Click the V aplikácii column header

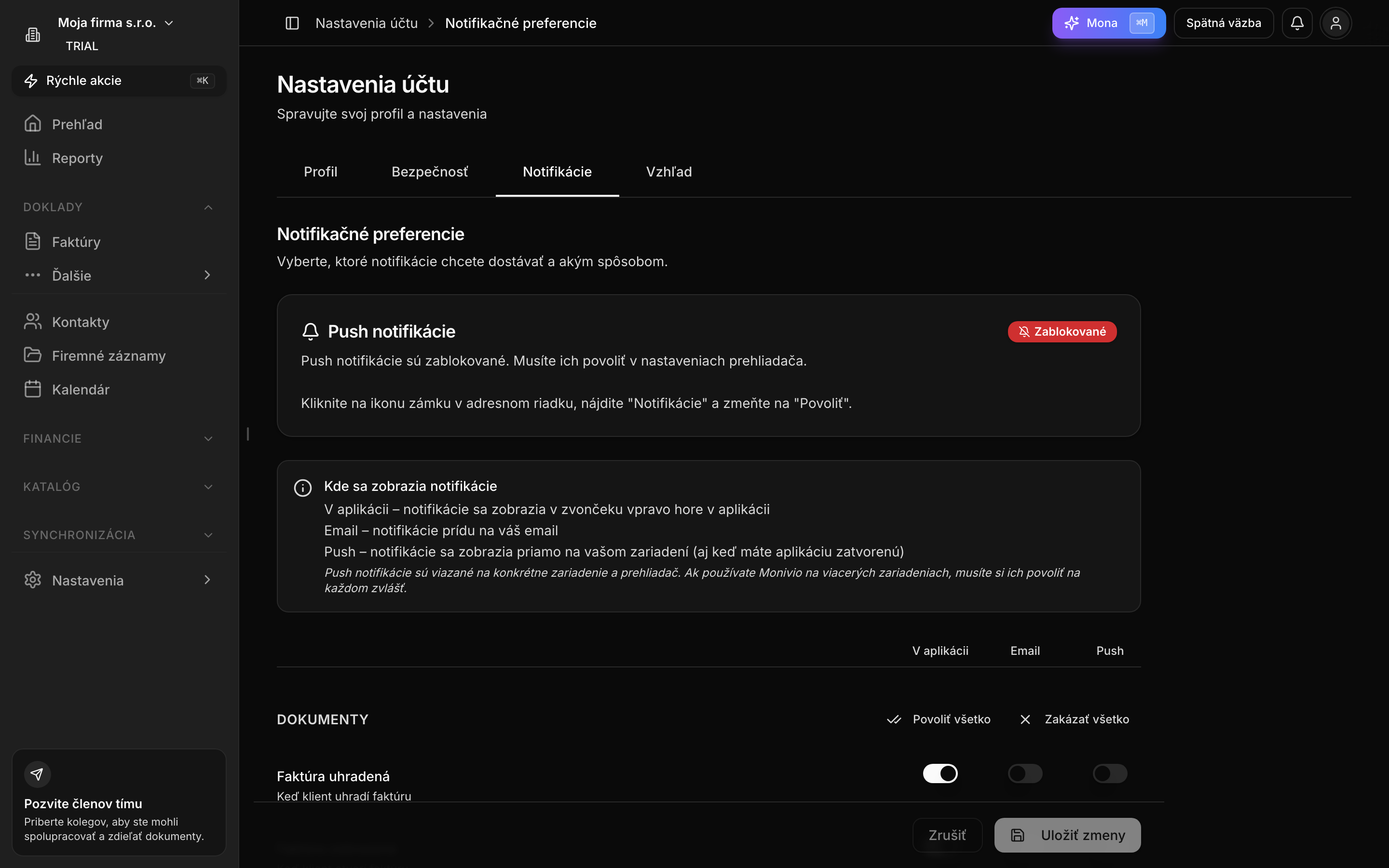point(940,651)
